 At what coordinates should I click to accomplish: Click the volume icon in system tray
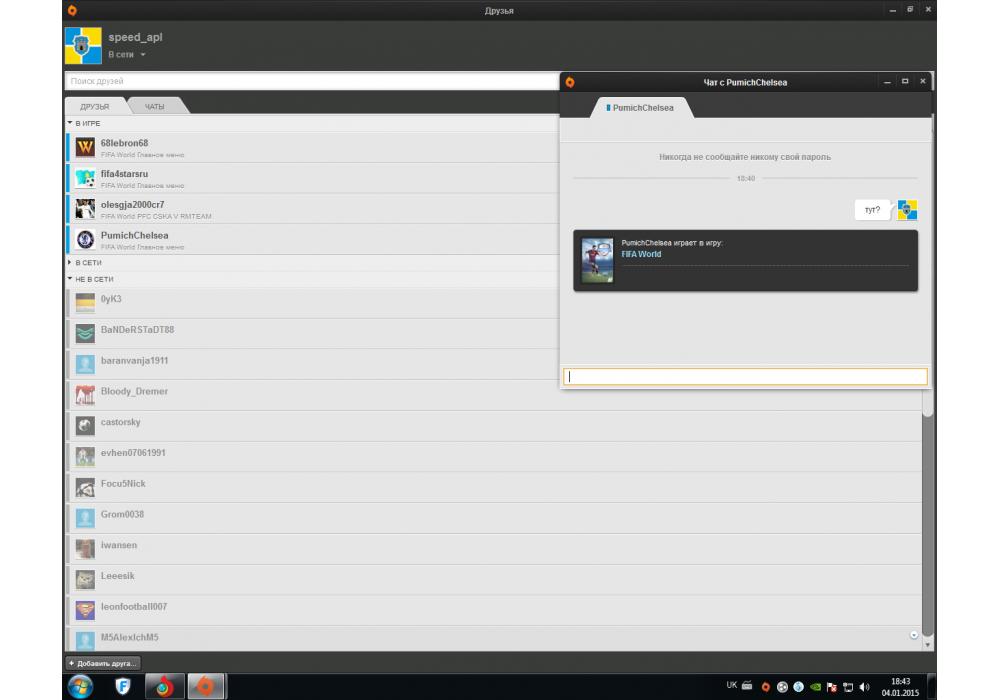click(x=864, y=687)
